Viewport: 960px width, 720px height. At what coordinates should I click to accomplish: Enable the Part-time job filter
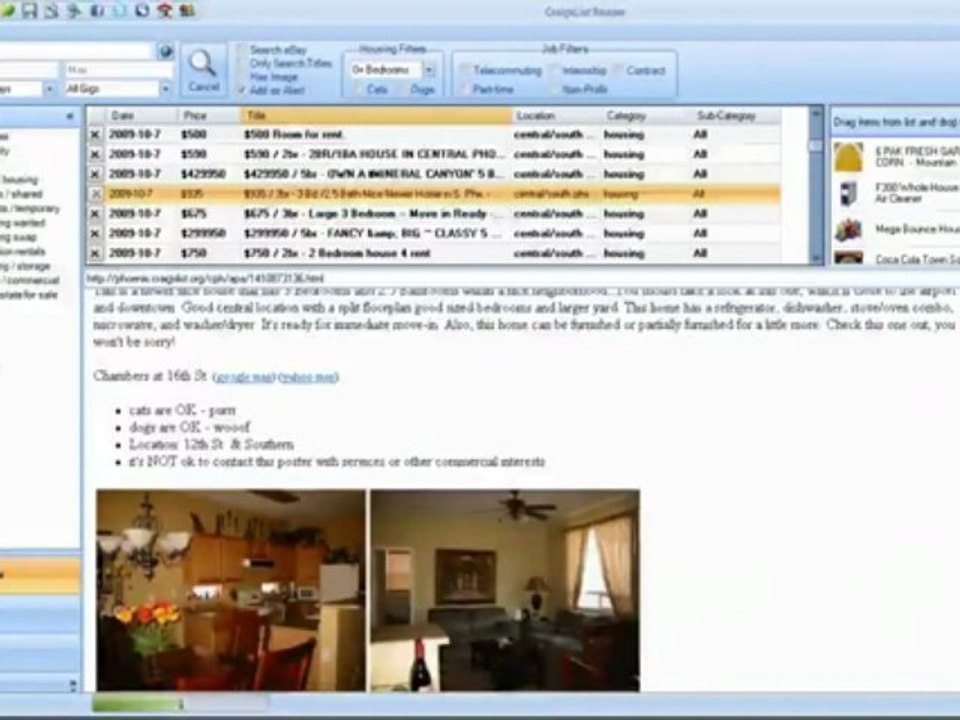click(x=465, y=89)
